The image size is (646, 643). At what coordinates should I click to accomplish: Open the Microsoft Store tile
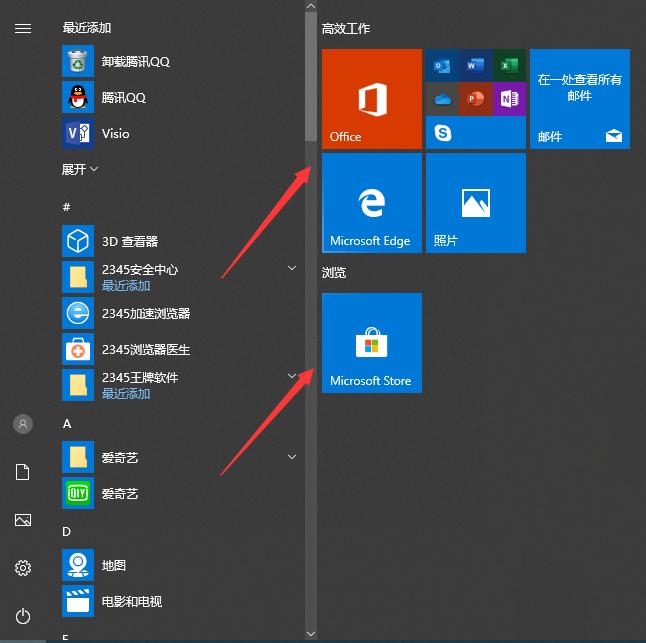pos(372,343)
